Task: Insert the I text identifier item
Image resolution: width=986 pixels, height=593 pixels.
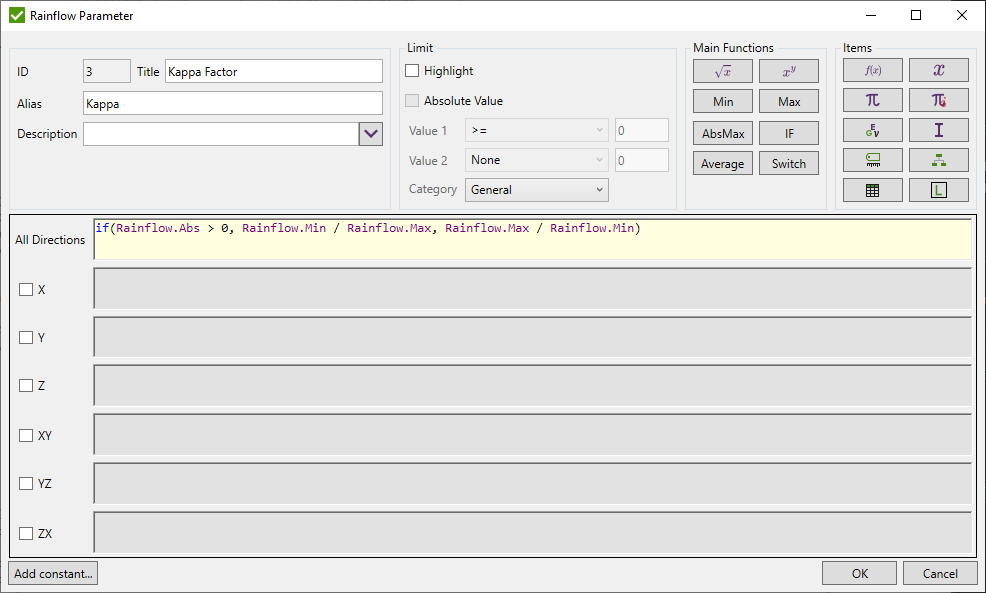Action: [x=938, y=129]
